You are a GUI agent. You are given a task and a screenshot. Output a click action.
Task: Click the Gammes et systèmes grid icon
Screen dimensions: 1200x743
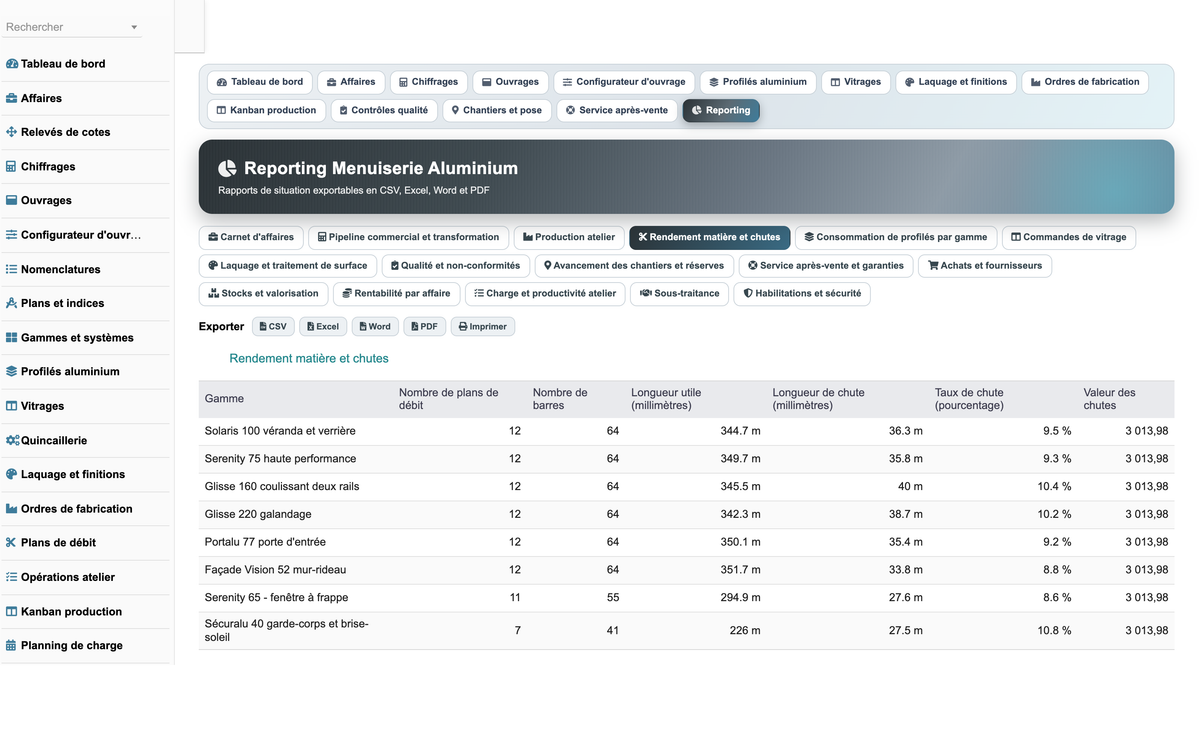pos(12,337)
